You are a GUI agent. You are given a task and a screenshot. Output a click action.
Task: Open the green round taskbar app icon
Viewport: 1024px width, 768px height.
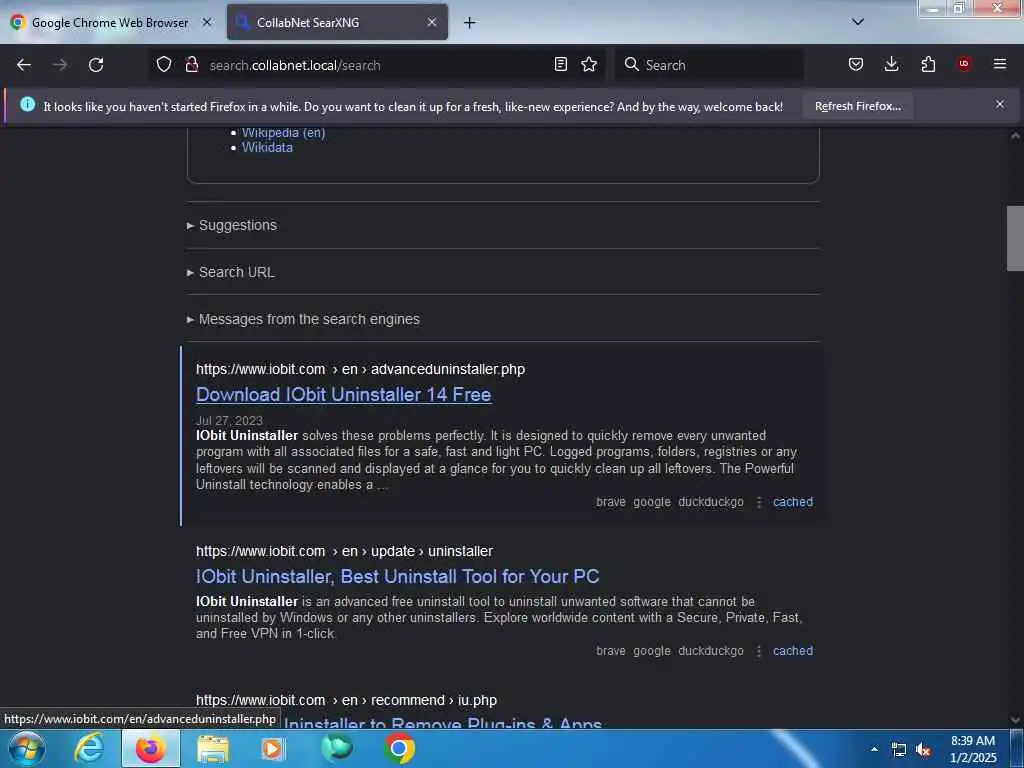pyautogui.click(x=336, y=748)
